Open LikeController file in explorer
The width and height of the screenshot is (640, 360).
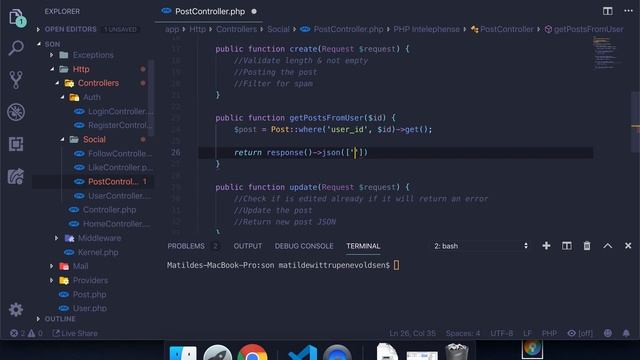pos(120,167)
